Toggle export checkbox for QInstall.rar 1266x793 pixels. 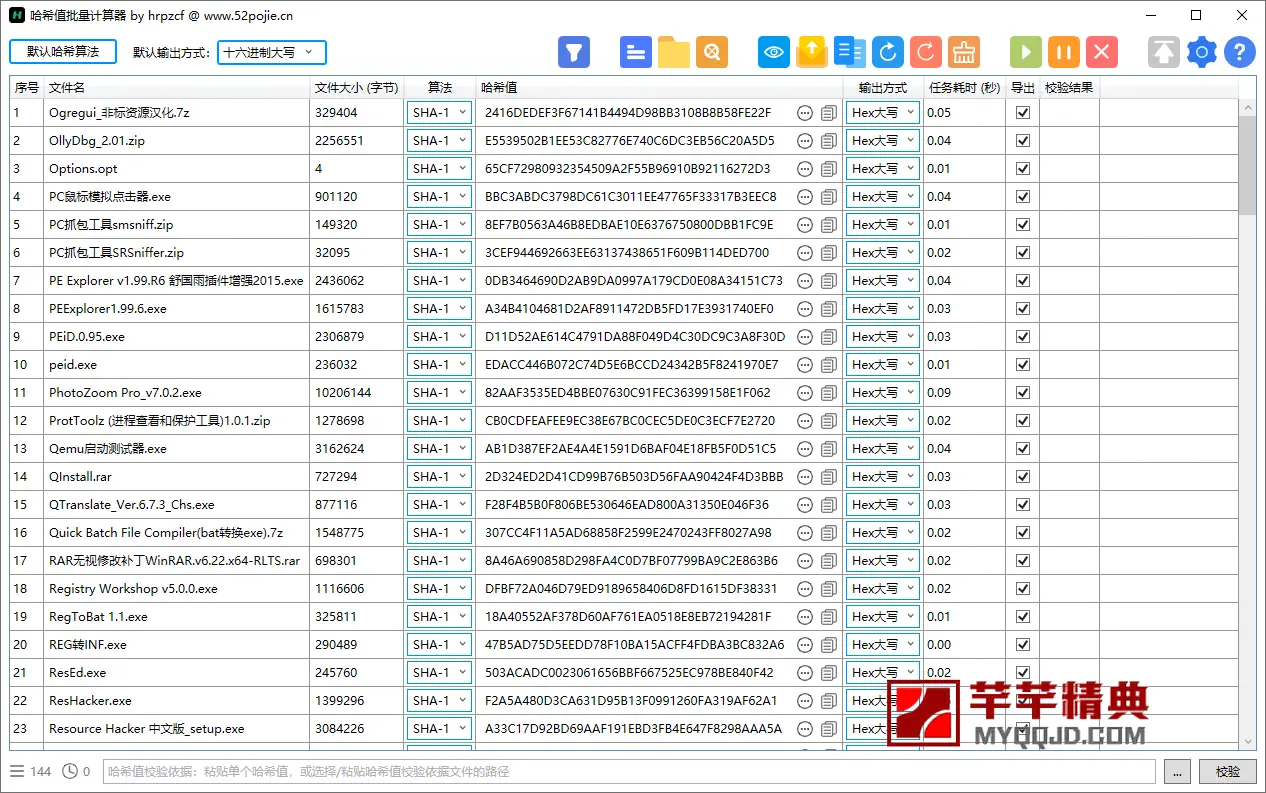(x=1022, y=477)
